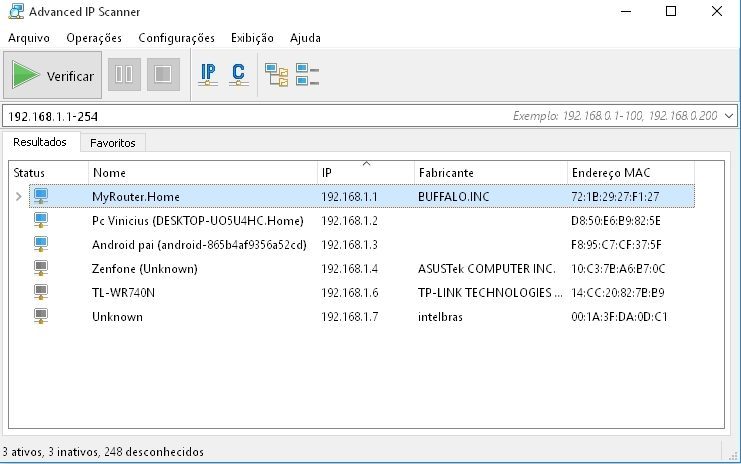Click the TP-LINK TECHNOLOGIES manufacturer cell
The image size is (741, 464).
pyautogui.click(x=490, y=292)
